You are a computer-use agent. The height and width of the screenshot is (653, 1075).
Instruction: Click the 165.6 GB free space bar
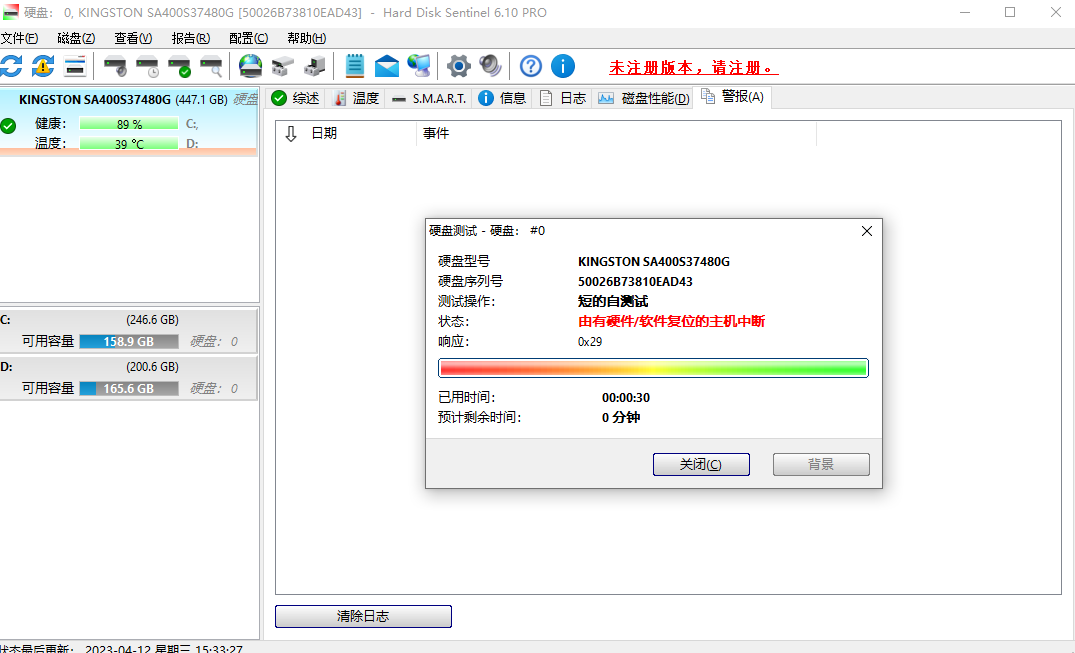click(129, 388)
